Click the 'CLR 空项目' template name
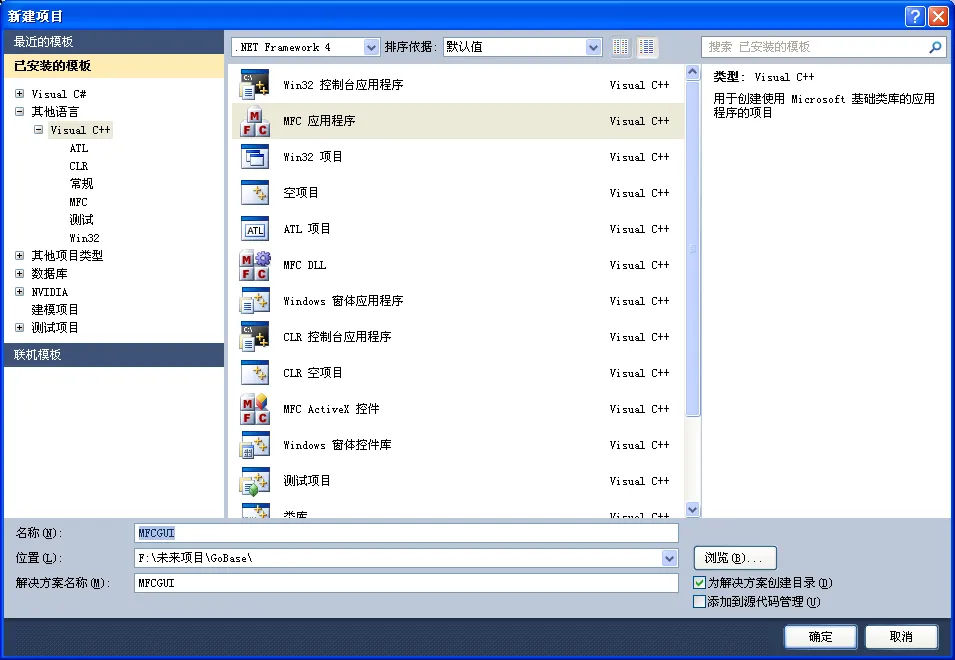Viewport: 955px width, 660px height. coord(312,373)
